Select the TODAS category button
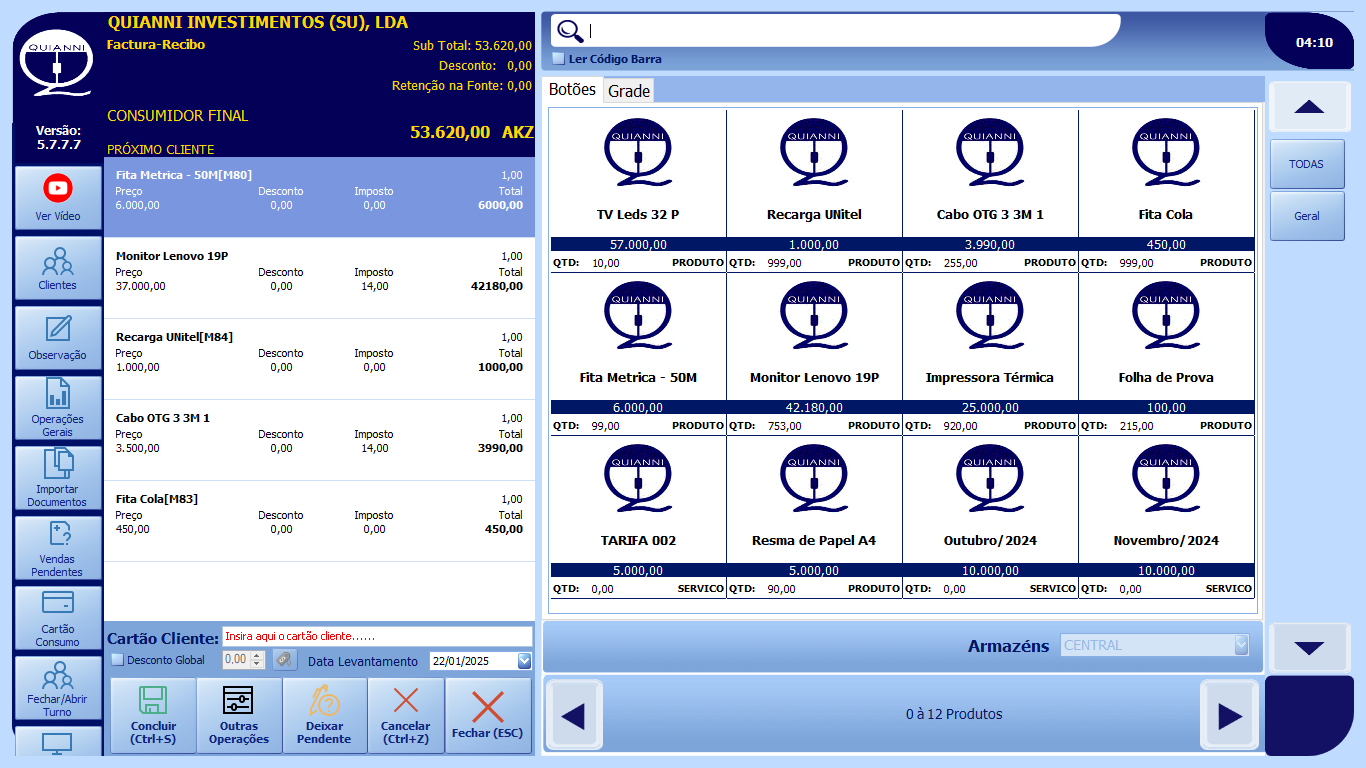Screen dimensions: 1366x768 [x=1307, y=164]
